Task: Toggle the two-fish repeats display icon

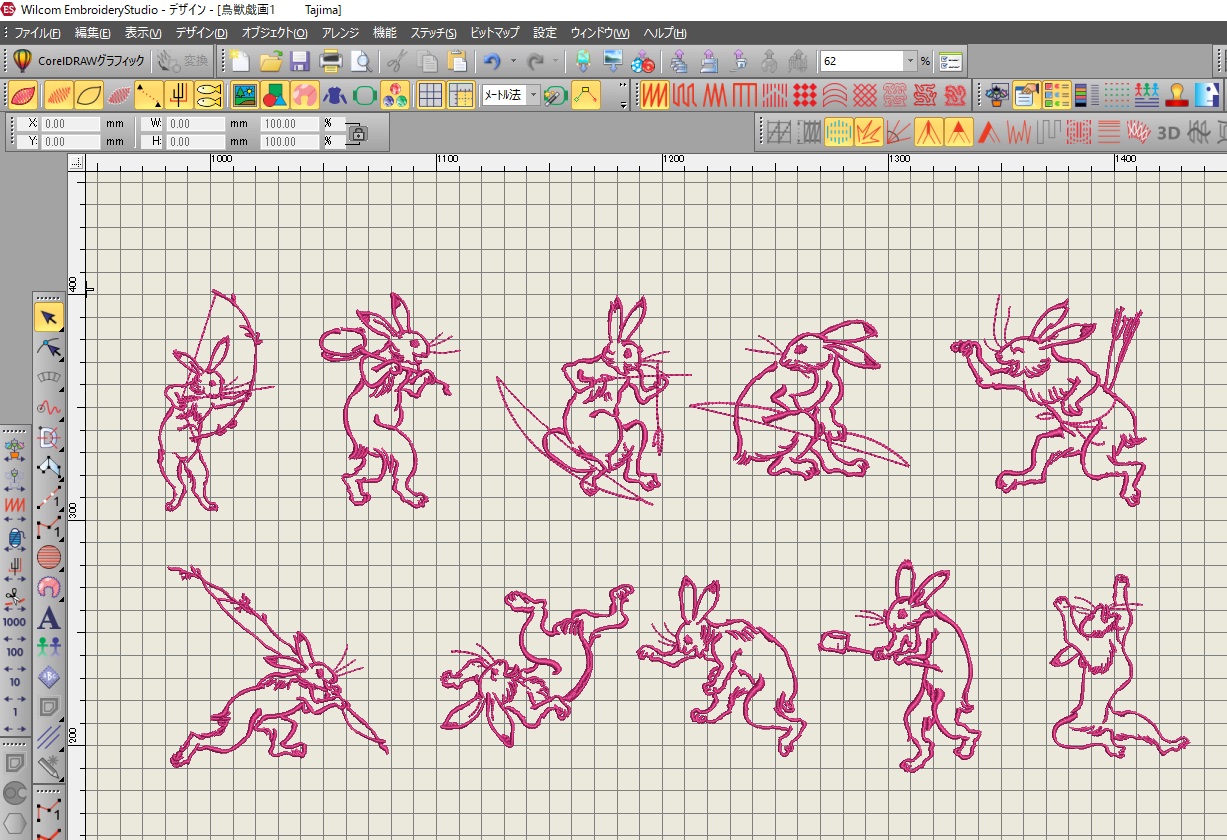Action: coord(209,95)
